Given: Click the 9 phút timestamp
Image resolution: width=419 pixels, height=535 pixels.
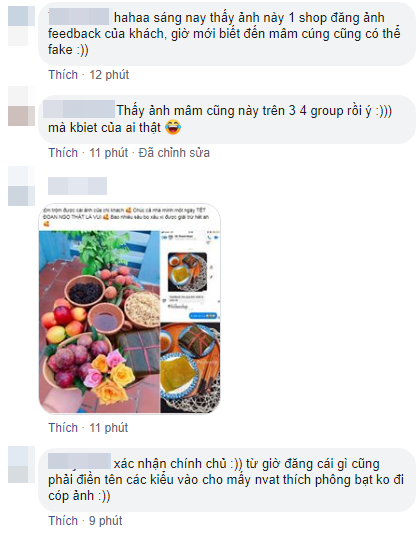Looking at the screenshot, I should point(106,521).
